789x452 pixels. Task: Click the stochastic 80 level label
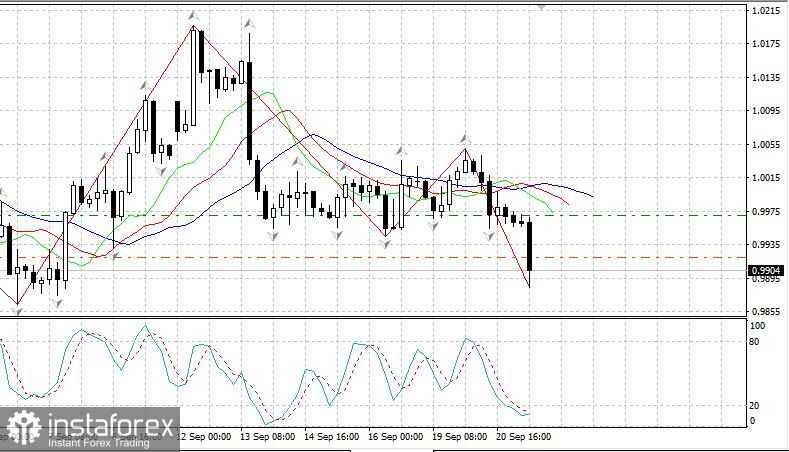pos(757,342)
